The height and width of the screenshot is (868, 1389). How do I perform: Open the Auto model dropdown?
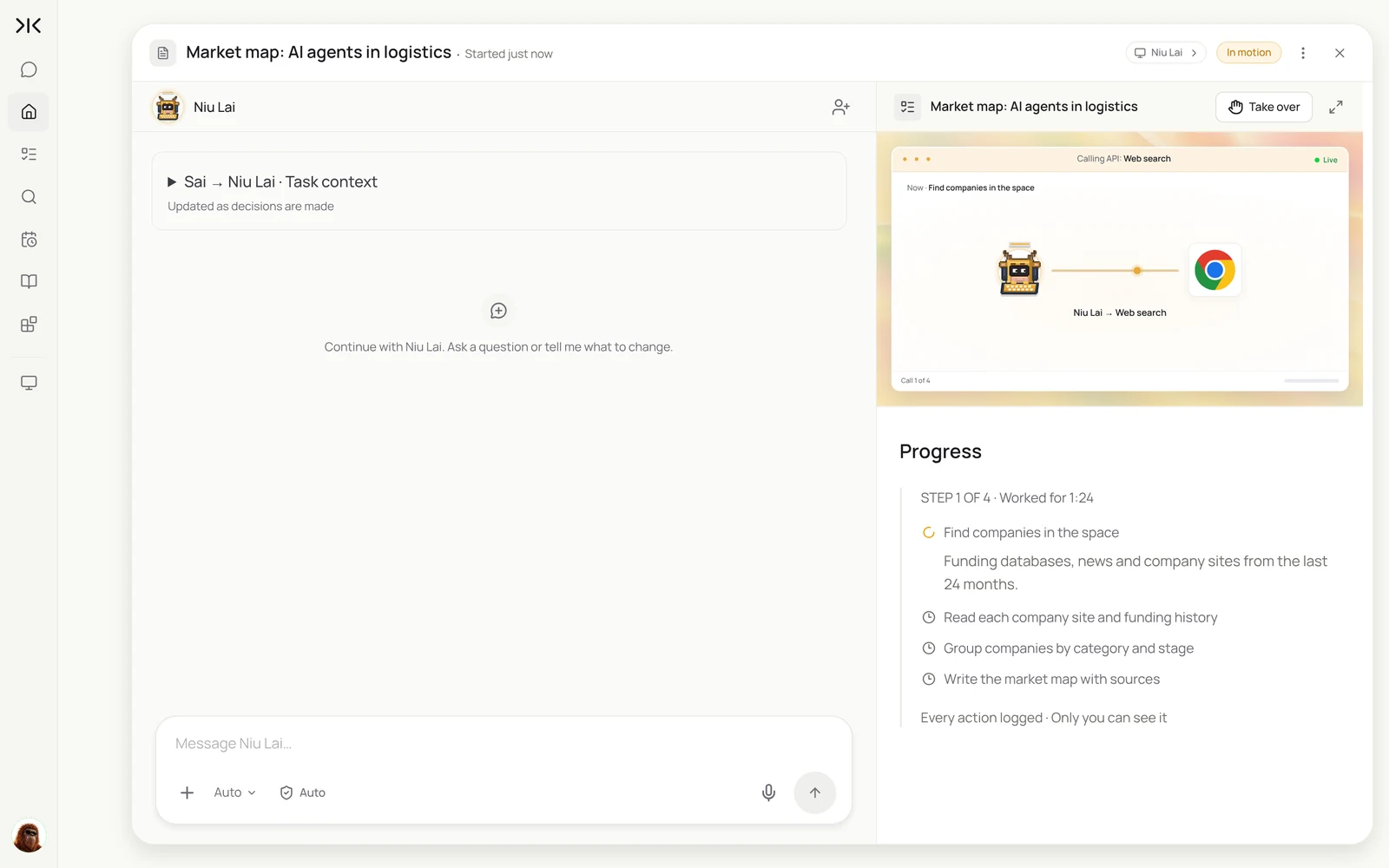234,792
